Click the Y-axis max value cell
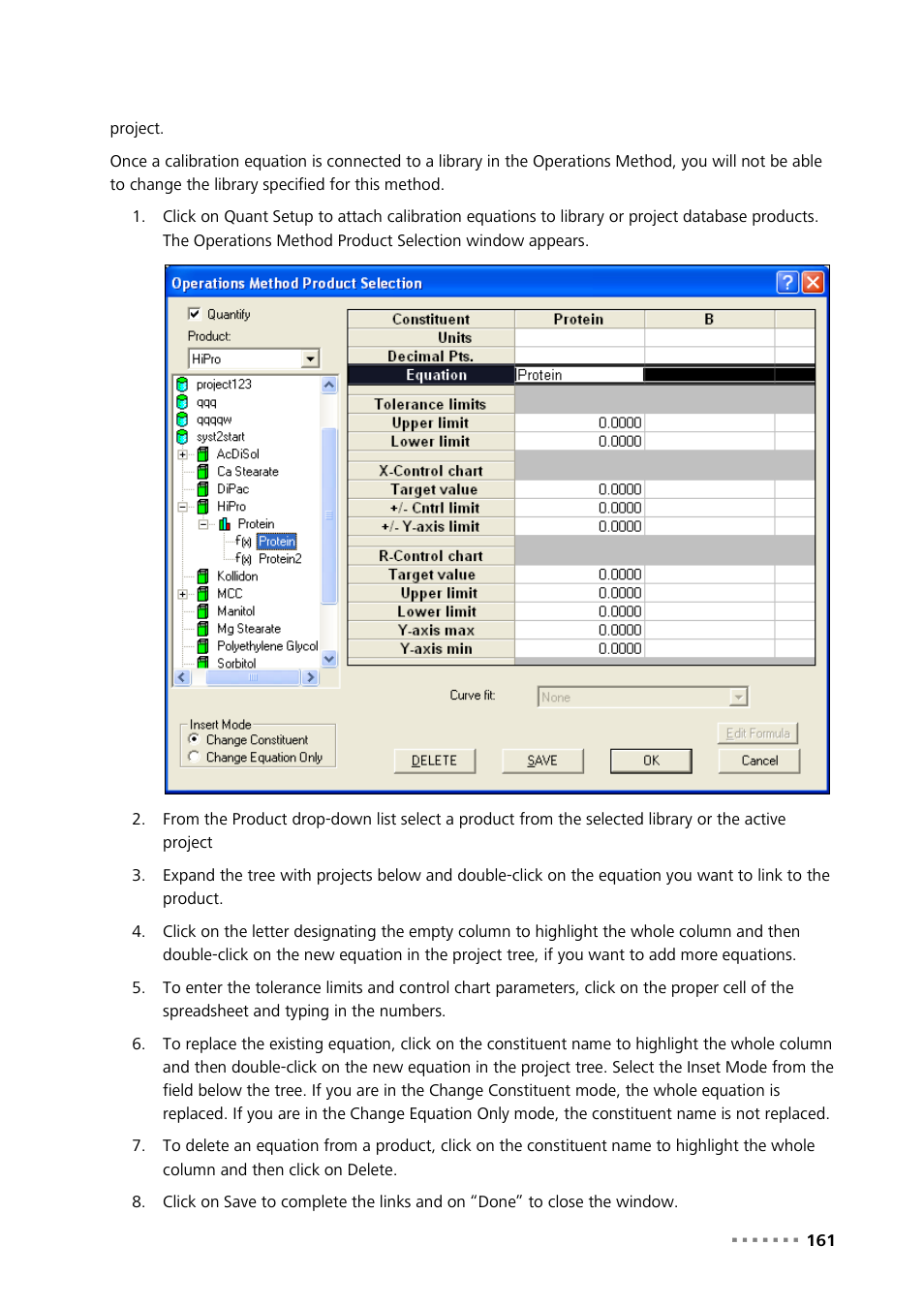 coord(579,630)
